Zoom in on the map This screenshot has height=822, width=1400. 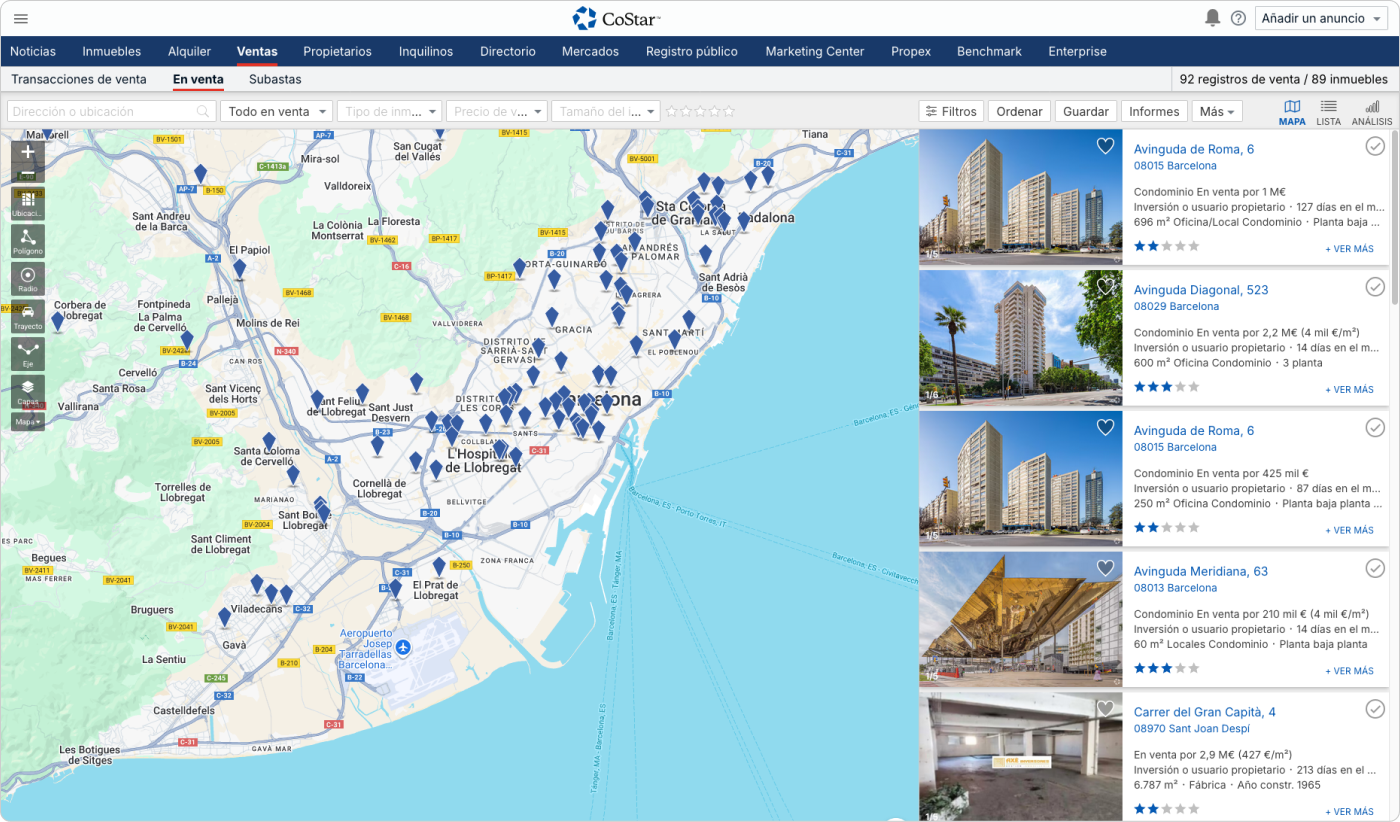[27, 152]
